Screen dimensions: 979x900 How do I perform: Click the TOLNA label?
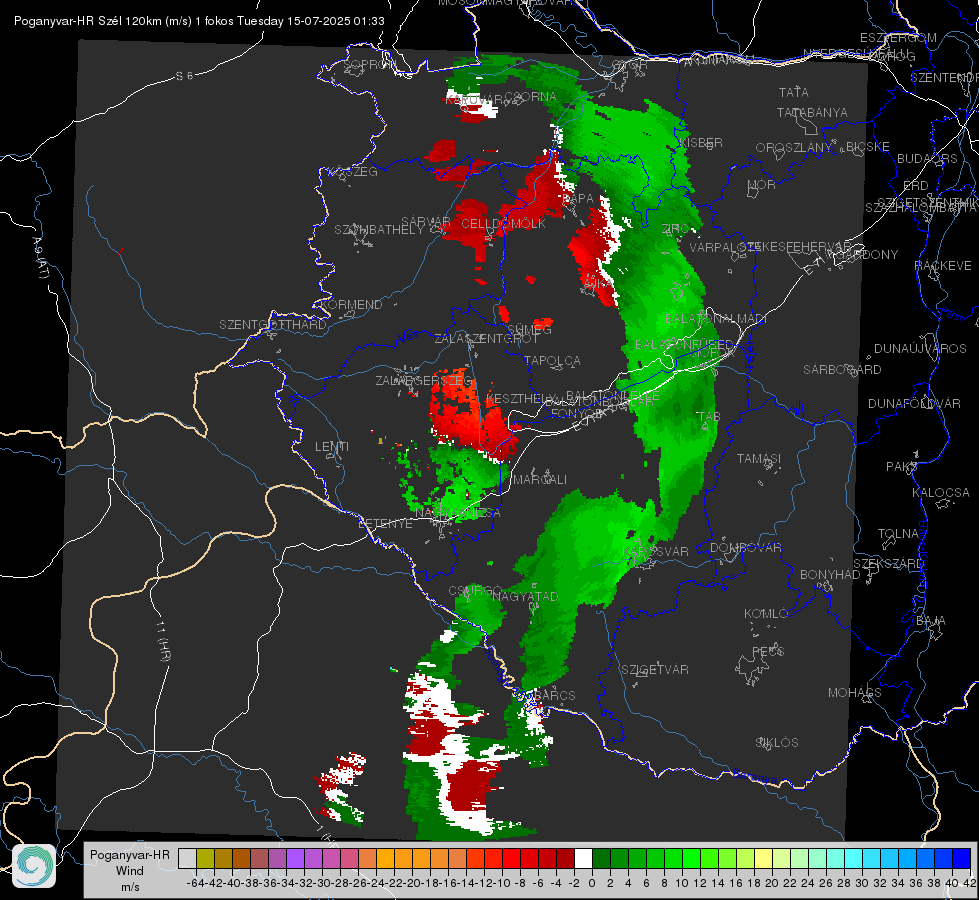(x=898, y=534)
